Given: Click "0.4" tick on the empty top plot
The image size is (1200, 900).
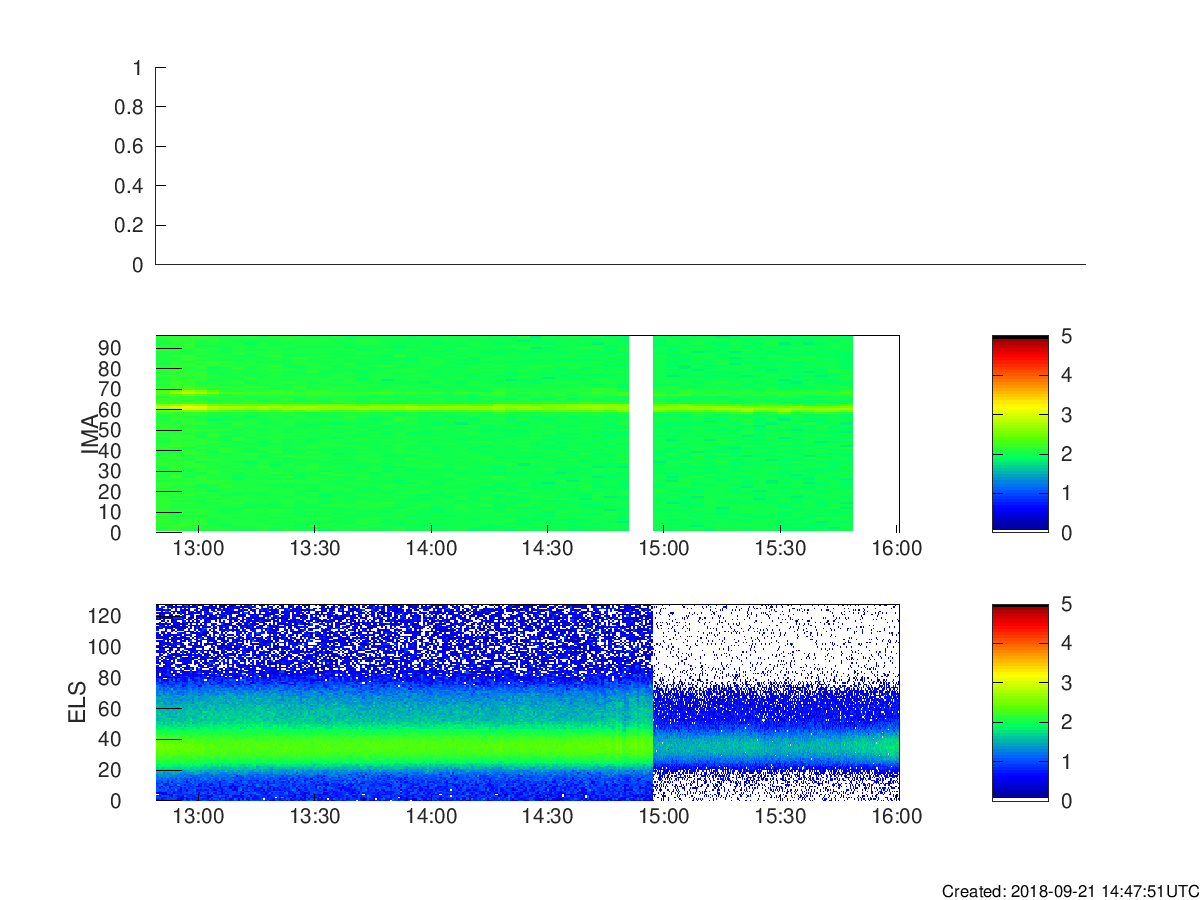Looking at the screenshot, I should click(x=131, y=186).
